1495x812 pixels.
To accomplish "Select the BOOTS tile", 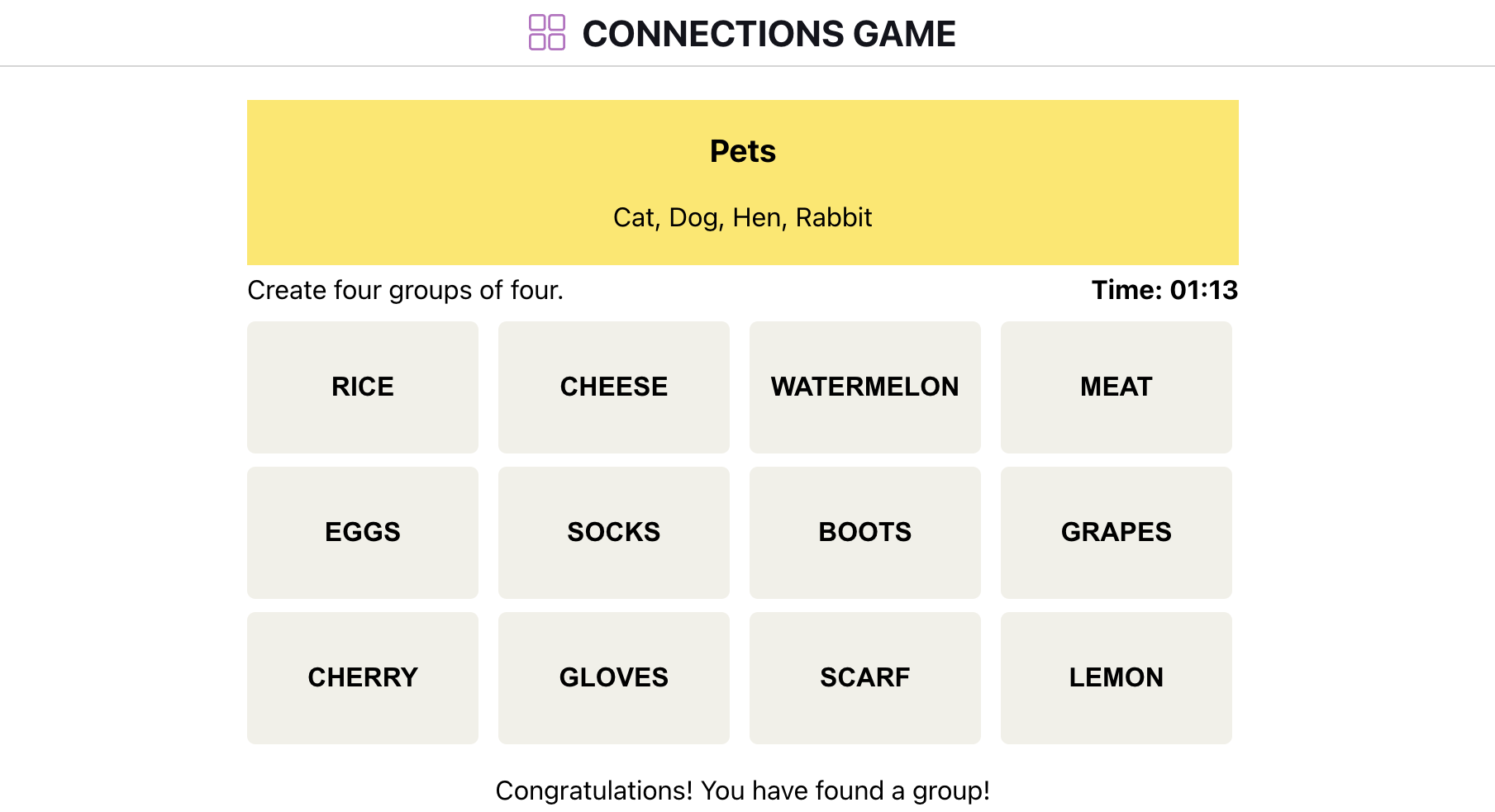I will (864, 532).
